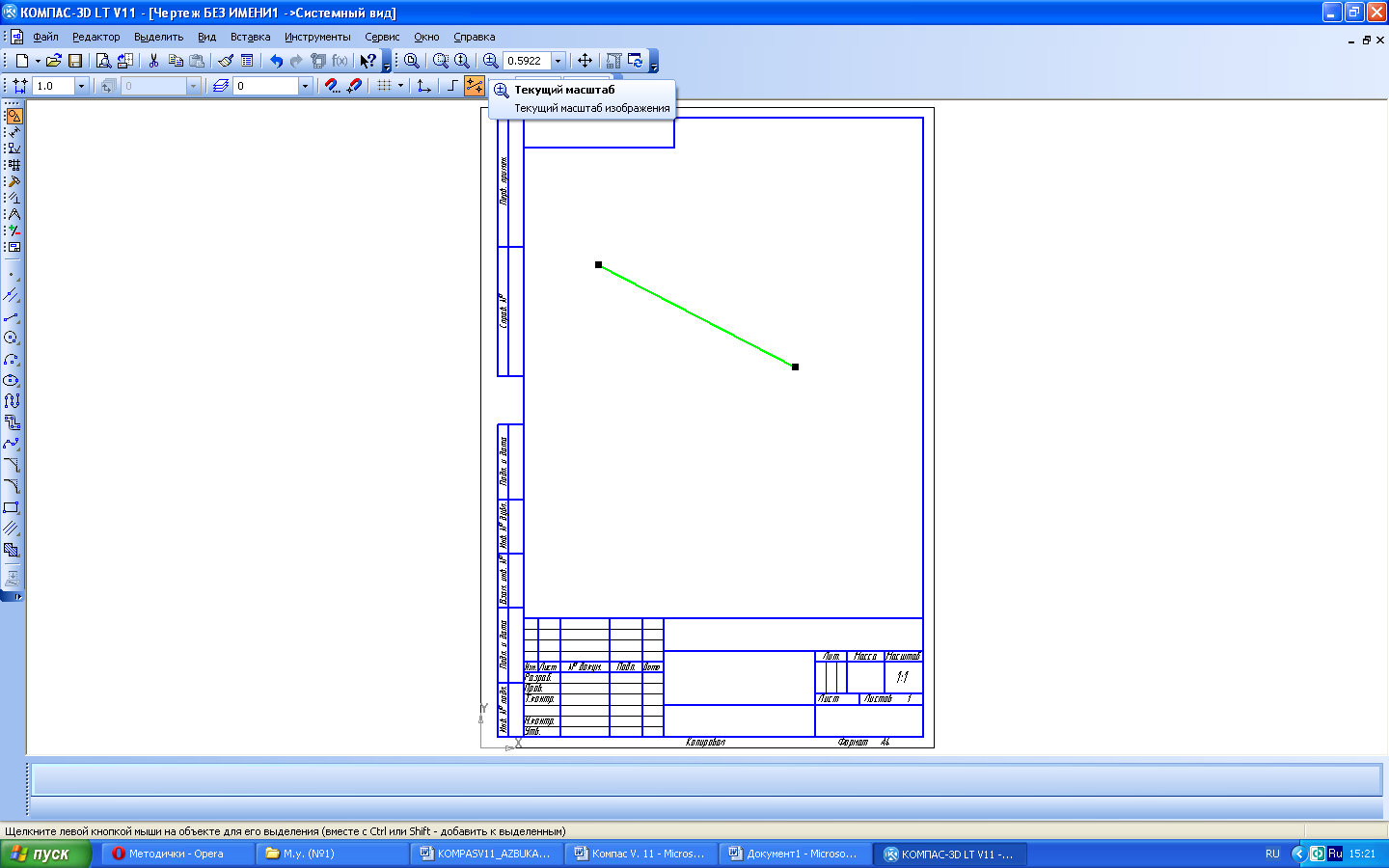
Task: Switch to Методички - Opera taskbar button
Action: 177,854
